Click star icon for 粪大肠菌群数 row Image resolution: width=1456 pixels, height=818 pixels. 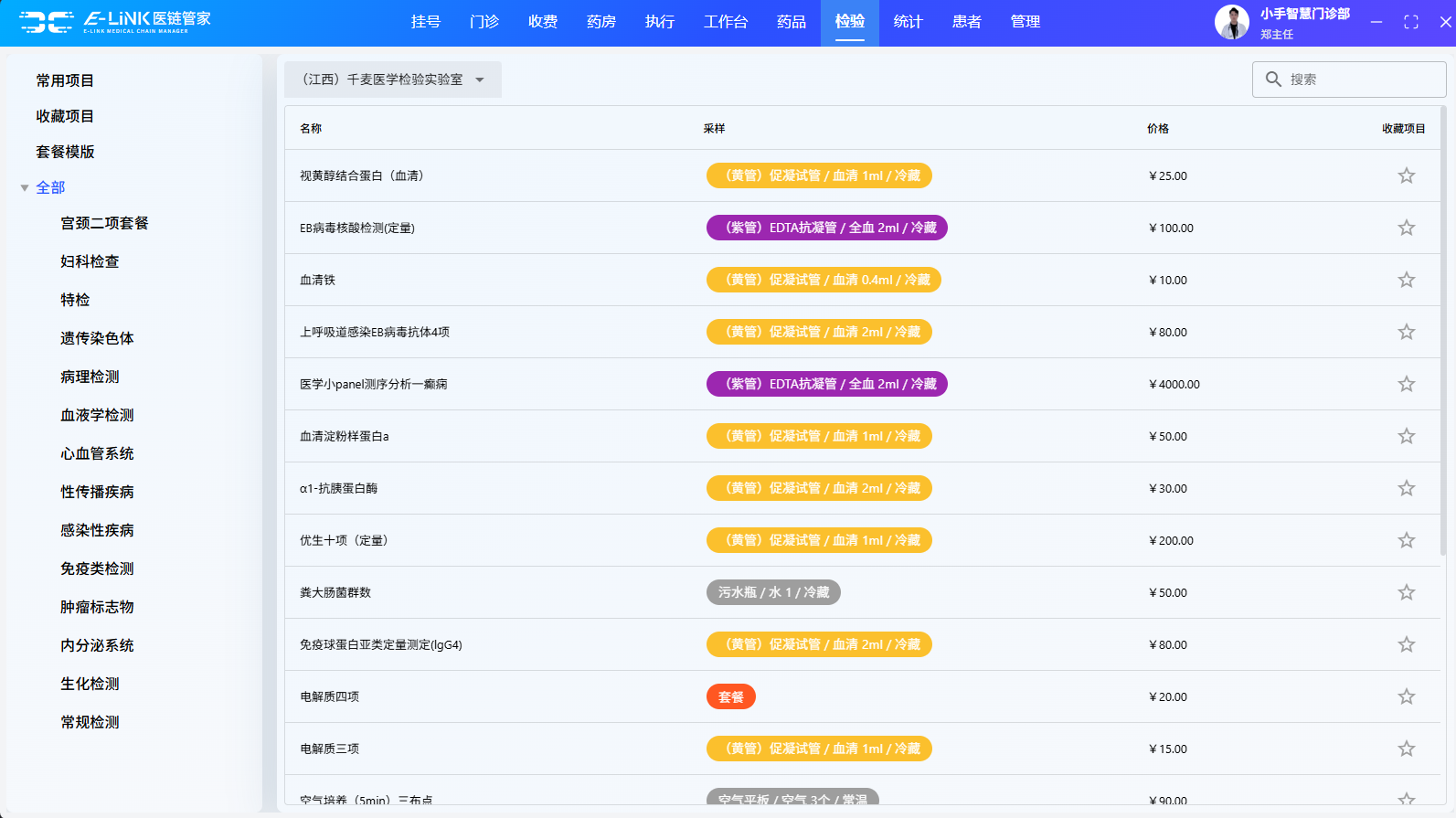[1406, 592]
